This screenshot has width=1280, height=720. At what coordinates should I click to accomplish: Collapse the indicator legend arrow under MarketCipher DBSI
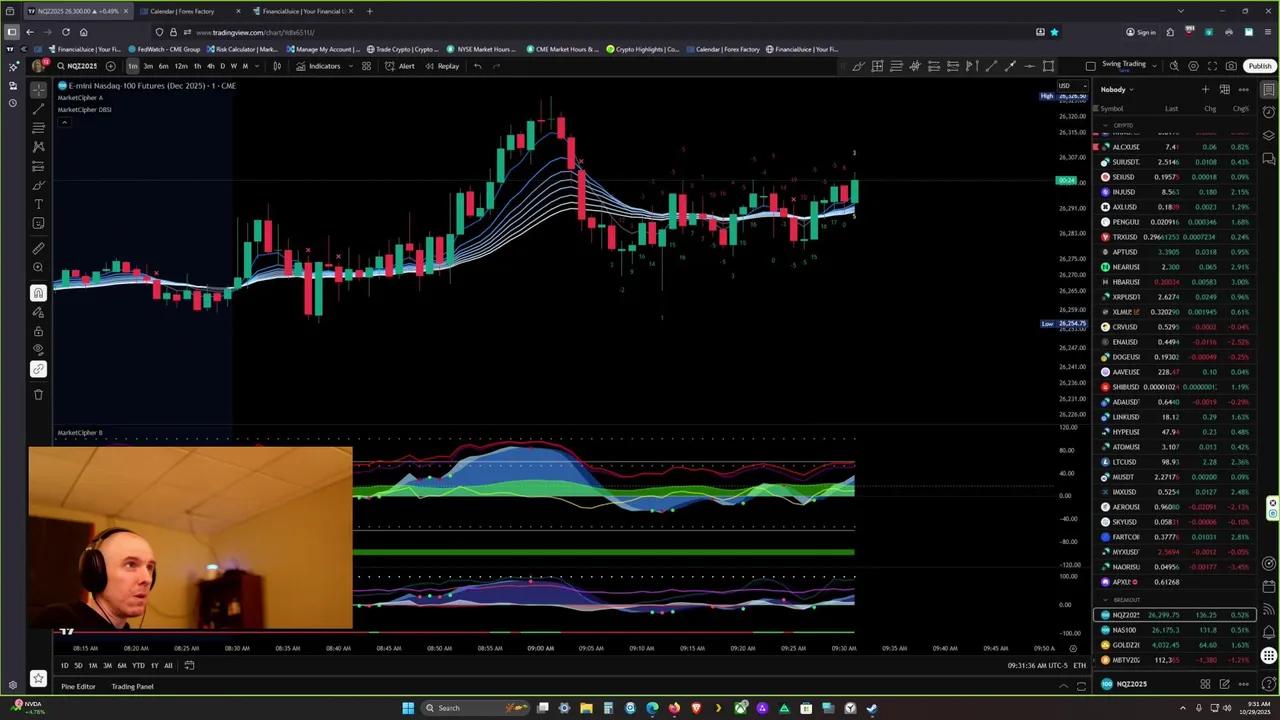[x=64, y=122]
